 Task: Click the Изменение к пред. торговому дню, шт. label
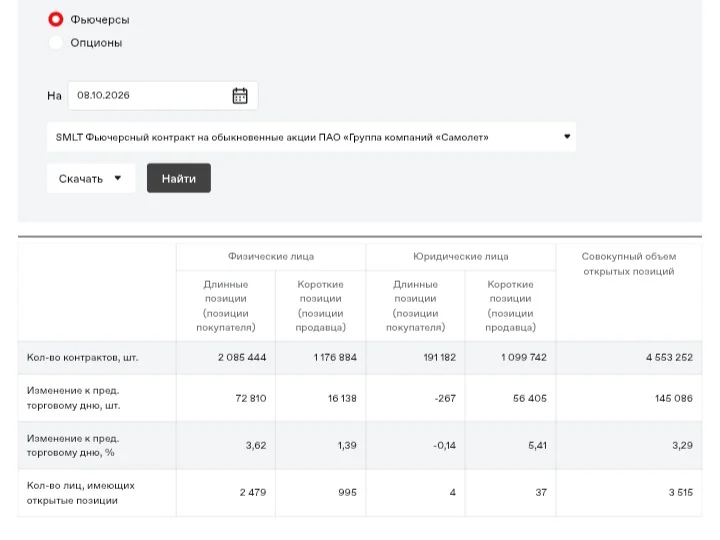(x=73, y=398)
